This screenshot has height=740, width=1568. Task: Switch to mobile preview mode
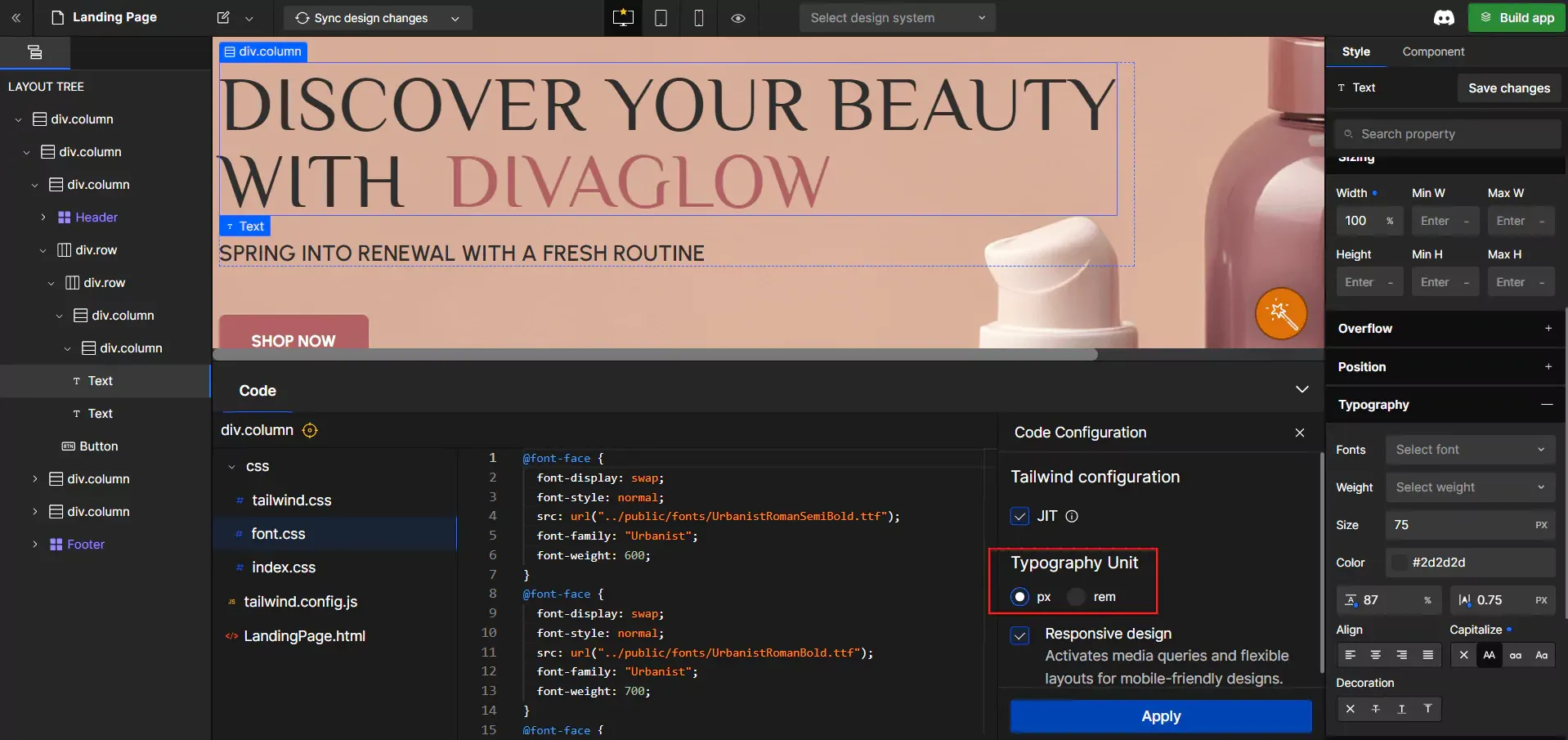click(699, 17)
